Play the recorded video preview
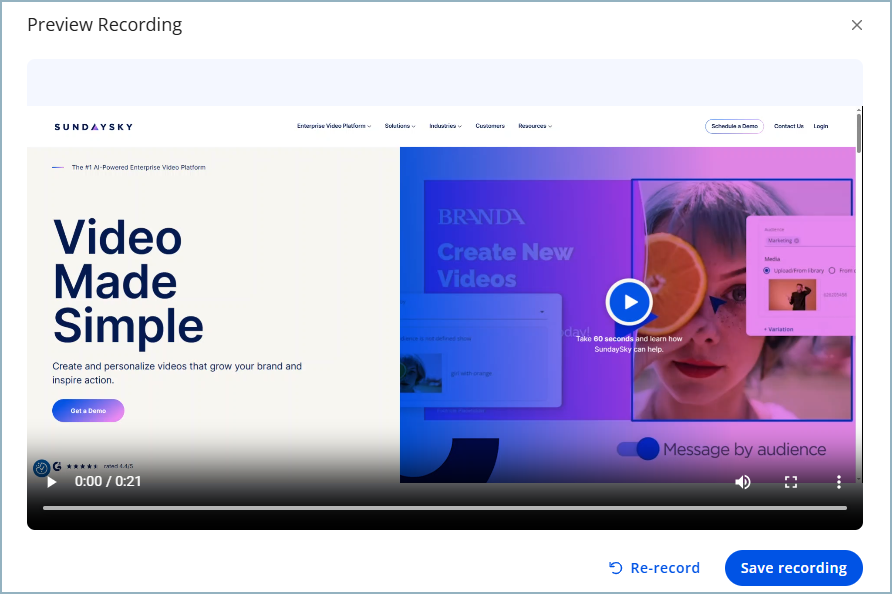This screenshot has height=594, width=892. pyautogui.click(x=51, y=482)
